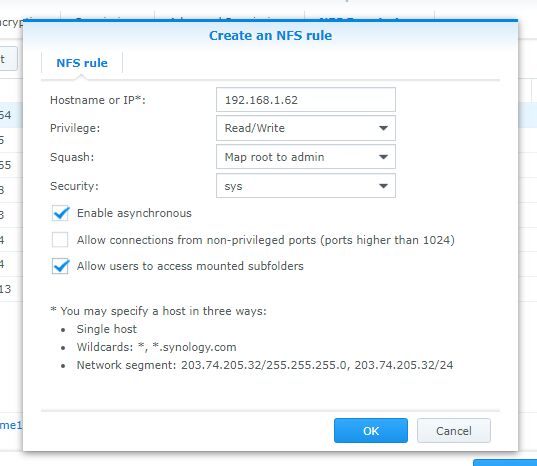Screen dimensions: 537x466
Task: Select the NFS rule tab
Action: (x=82, y=63)
